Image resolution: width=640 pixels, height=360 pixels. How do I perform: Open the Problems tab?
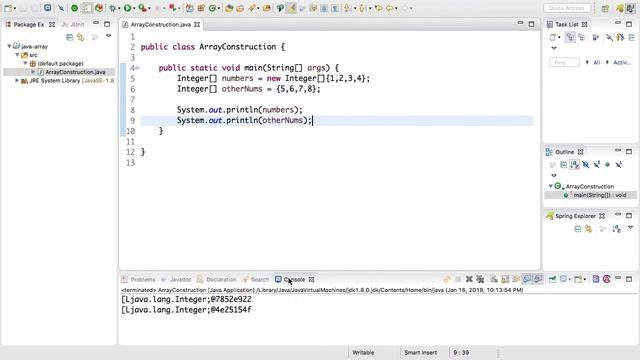tap(138, 280)
